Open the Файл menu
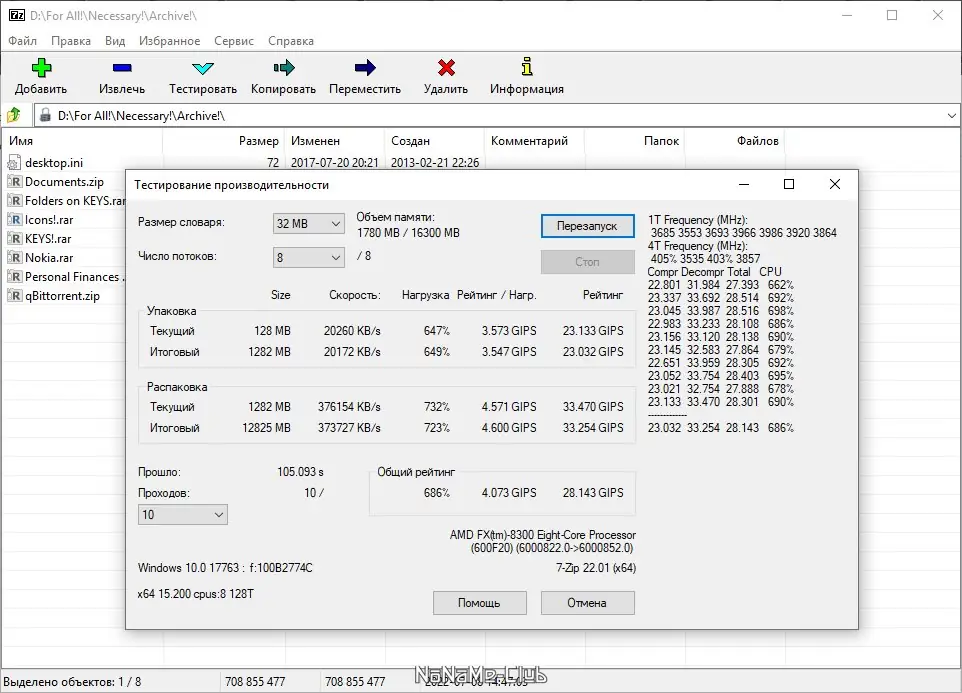The height and width of the screenshot is (693, 962). point(23,40)
